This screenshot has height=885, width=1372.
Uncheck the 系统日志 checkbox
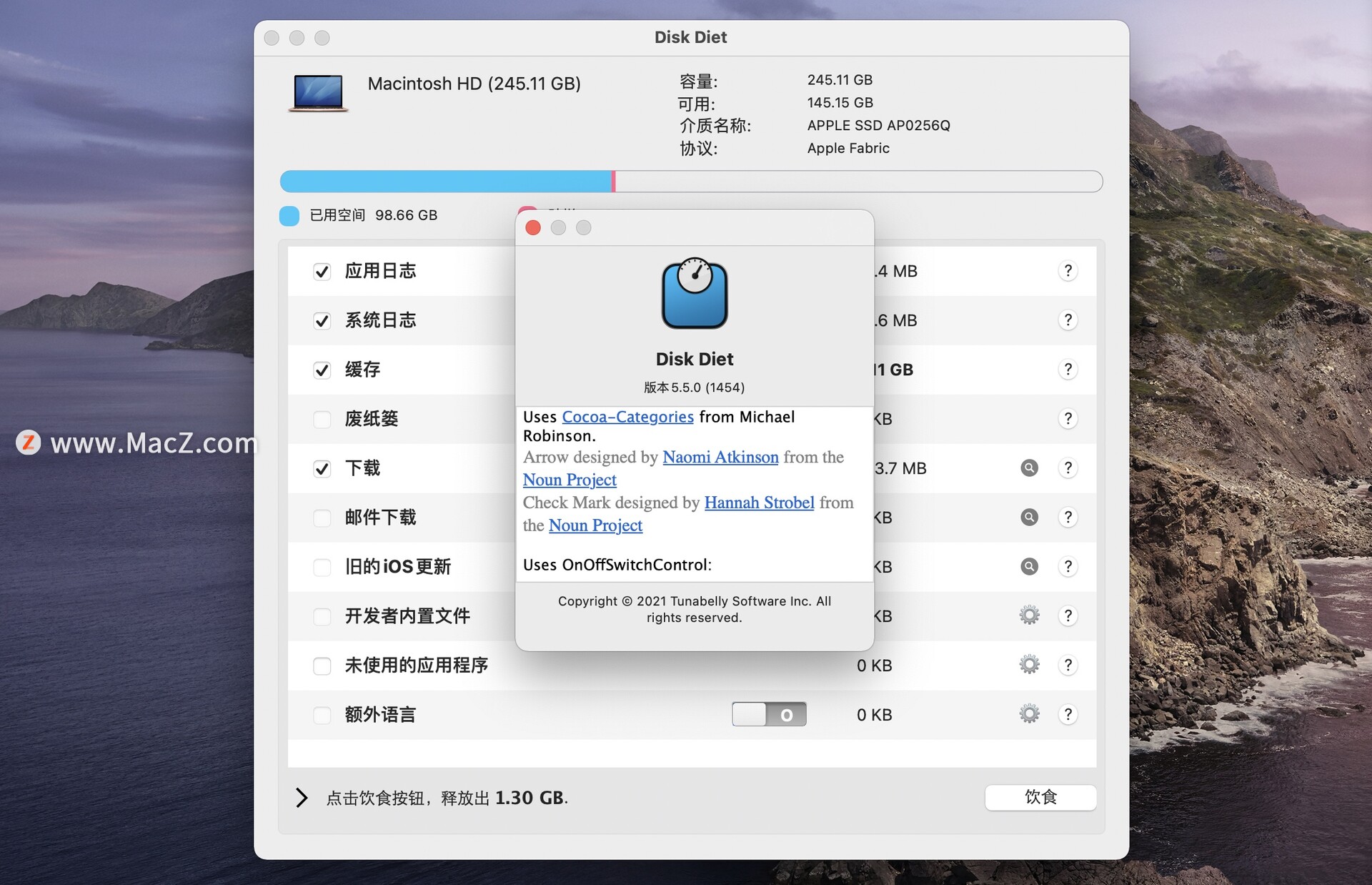click(321, 320)
